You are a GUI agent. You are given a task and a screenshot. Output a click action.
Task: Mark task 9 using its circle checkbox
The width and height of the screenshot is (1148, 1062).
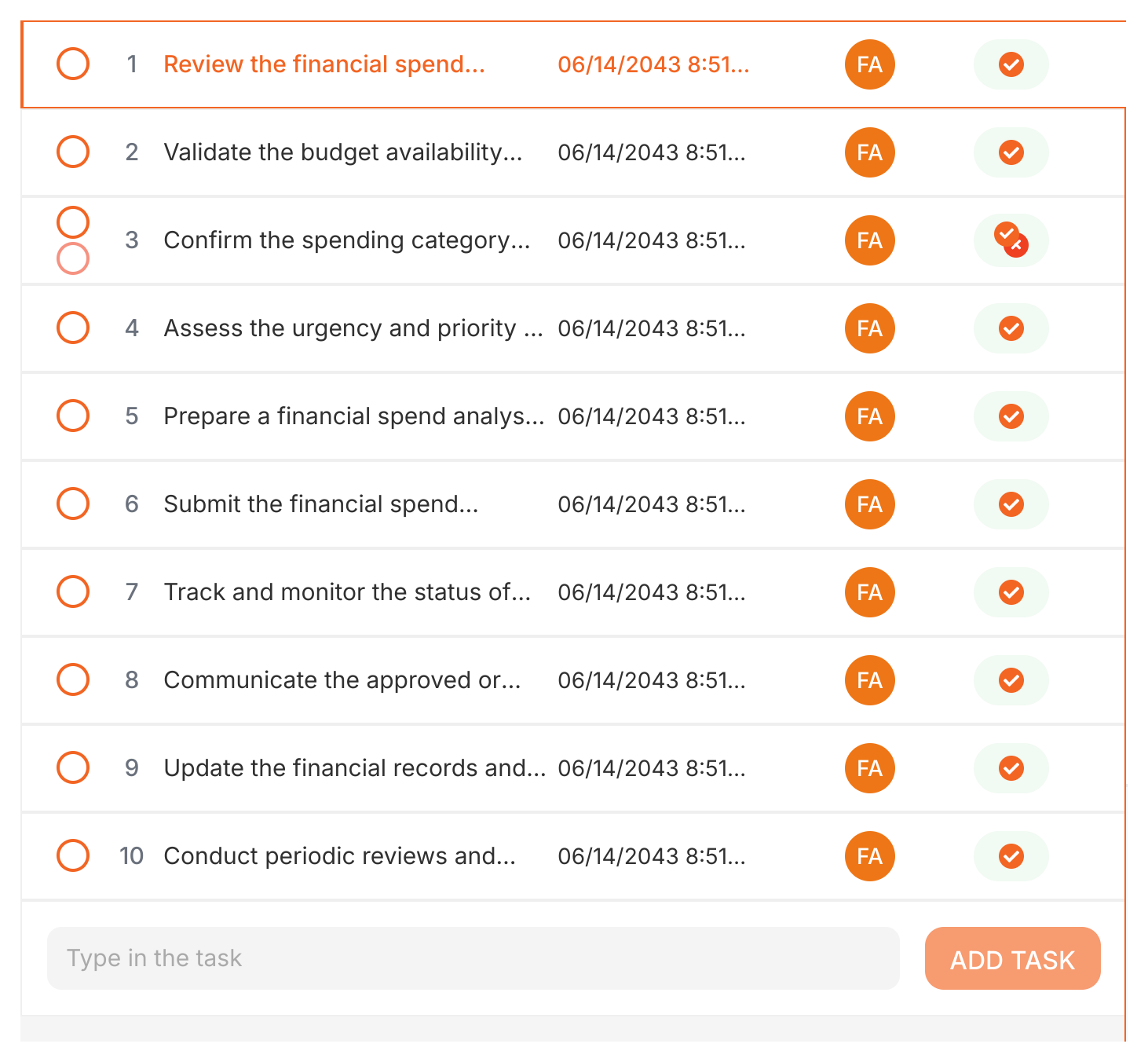(x=72, y=767)
